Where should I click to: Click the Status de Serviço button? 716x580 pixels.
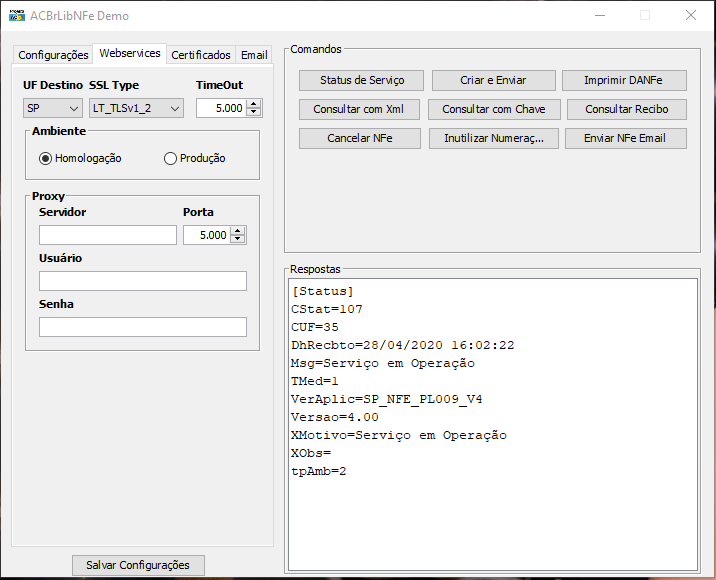(362, 80)
